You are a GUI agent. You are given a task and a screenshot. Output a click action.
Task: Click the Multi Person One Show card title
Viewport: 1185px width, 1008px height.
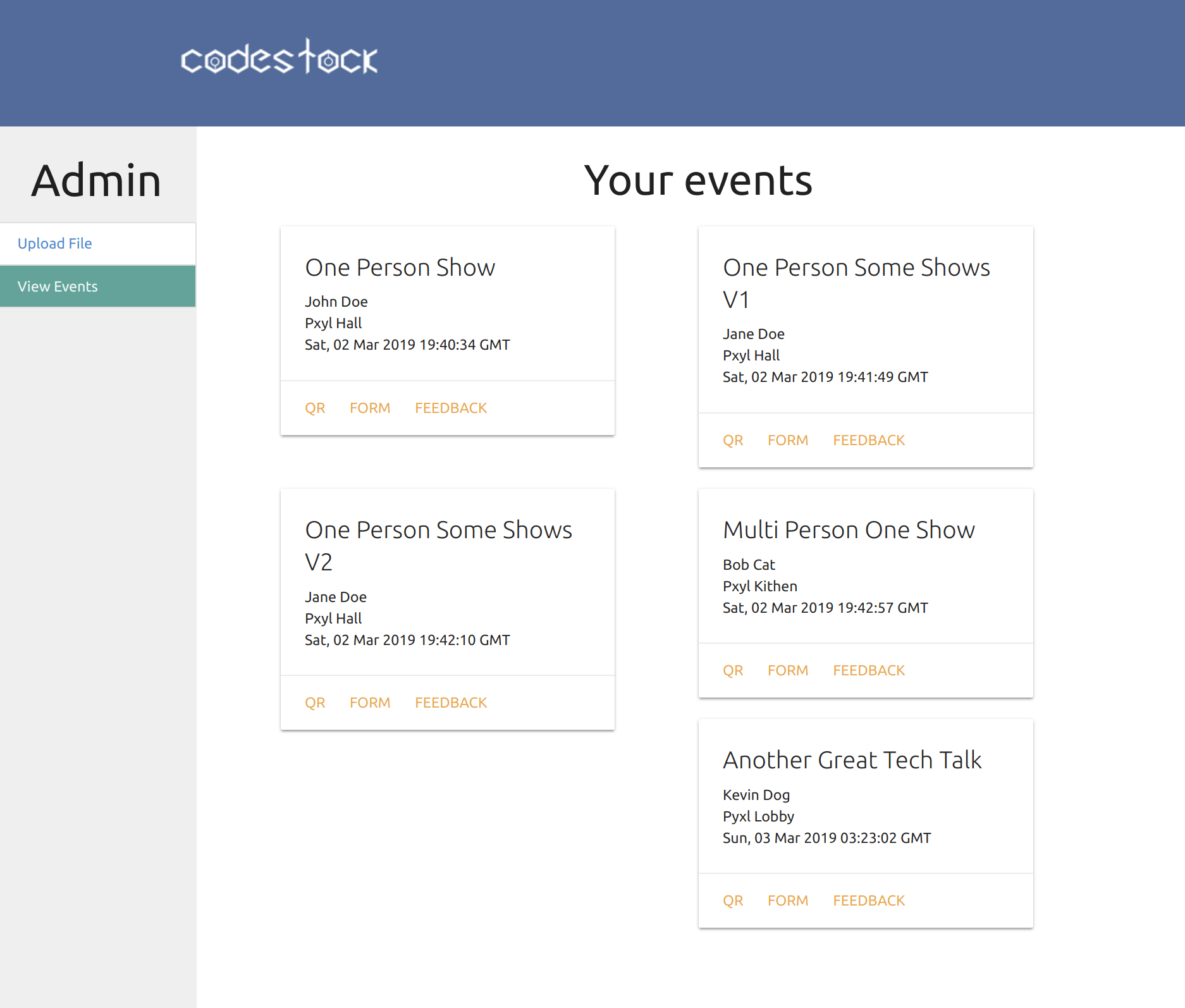pyautogui.click(x=849, y=530)
